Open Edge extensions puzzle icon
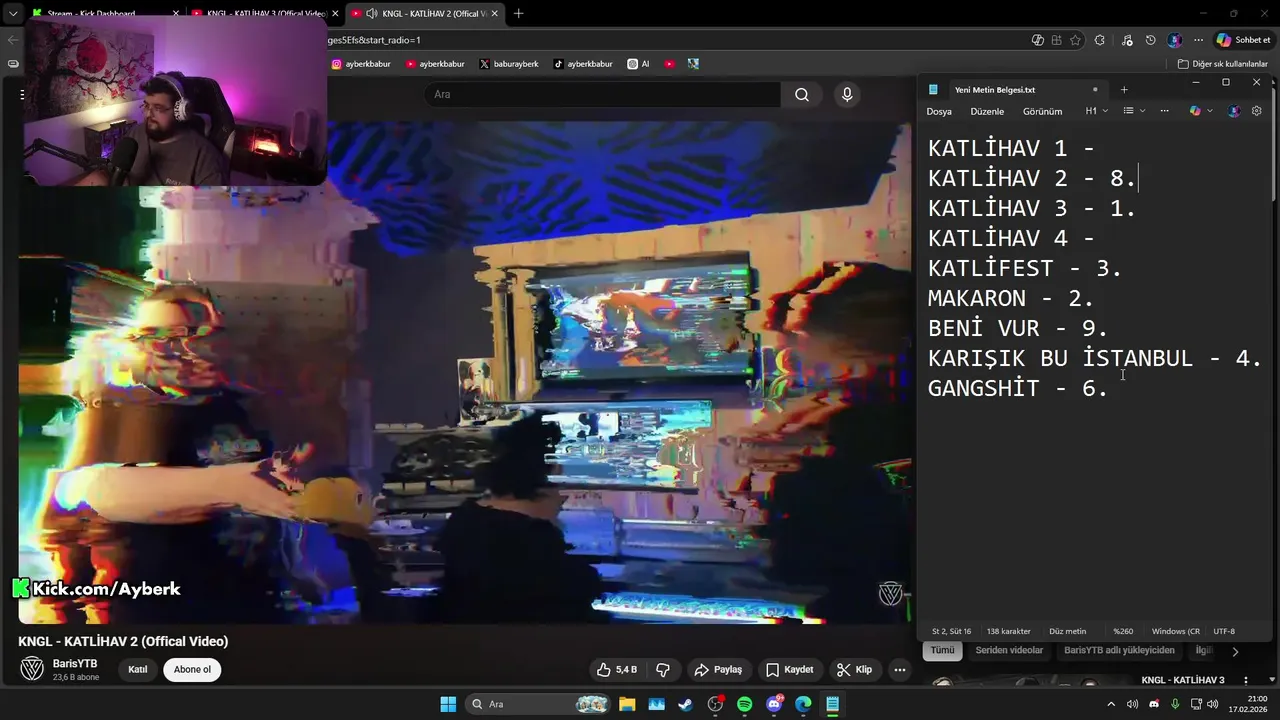Viewport: 1280px width, 720px height. tap(1100, 40)
